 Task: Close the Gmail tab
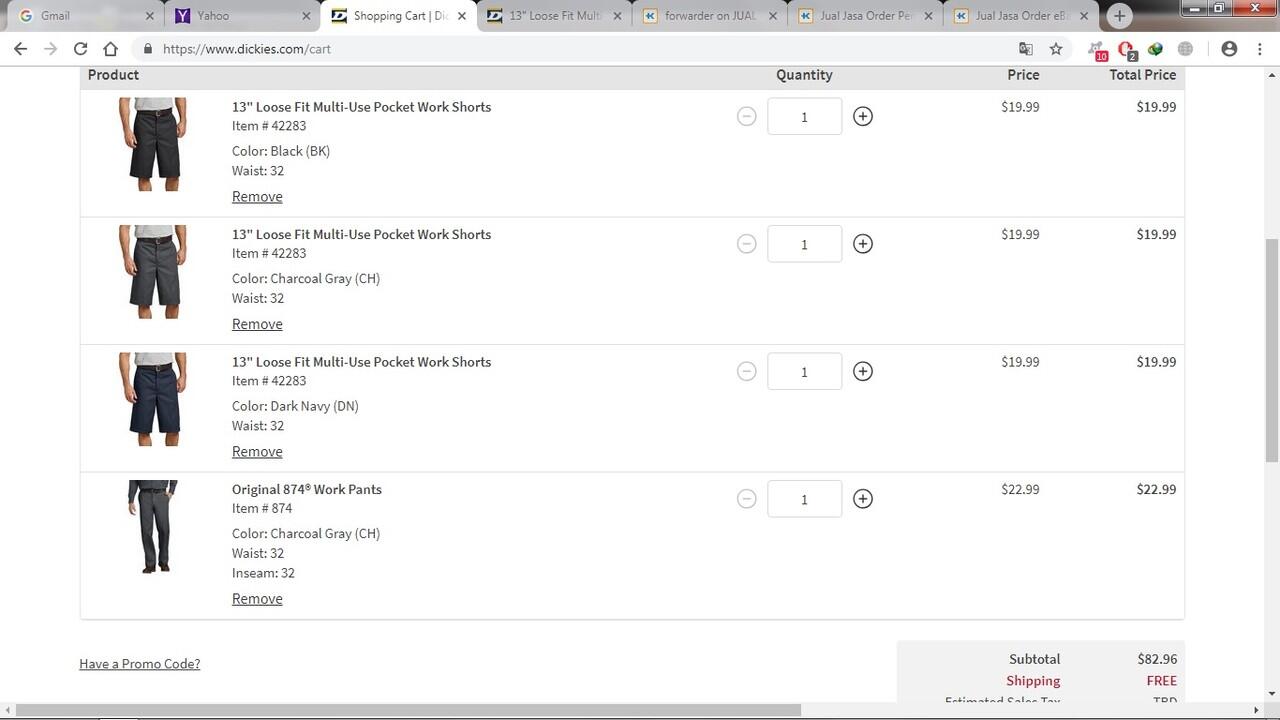(150, 16)
